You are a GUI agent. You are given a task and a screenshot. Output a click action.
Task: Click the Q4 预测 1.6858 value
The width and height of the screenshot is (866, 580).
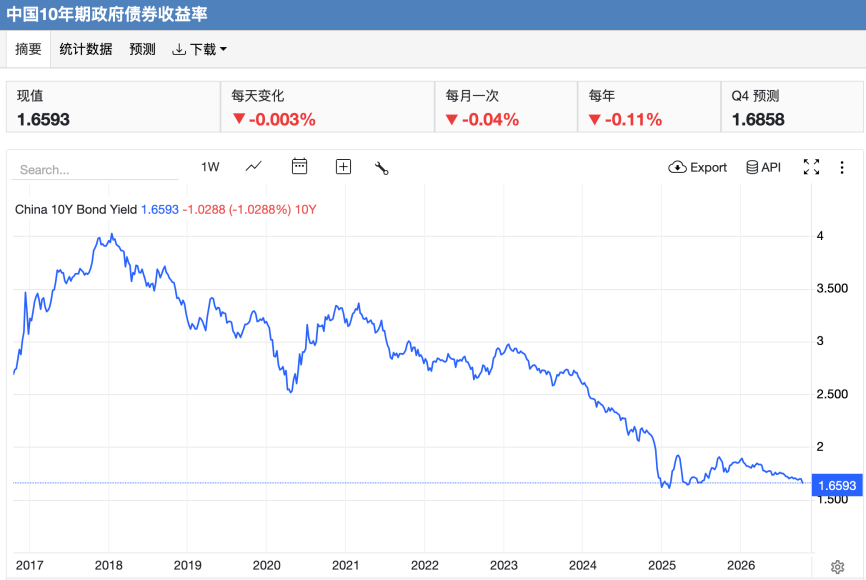758,119
